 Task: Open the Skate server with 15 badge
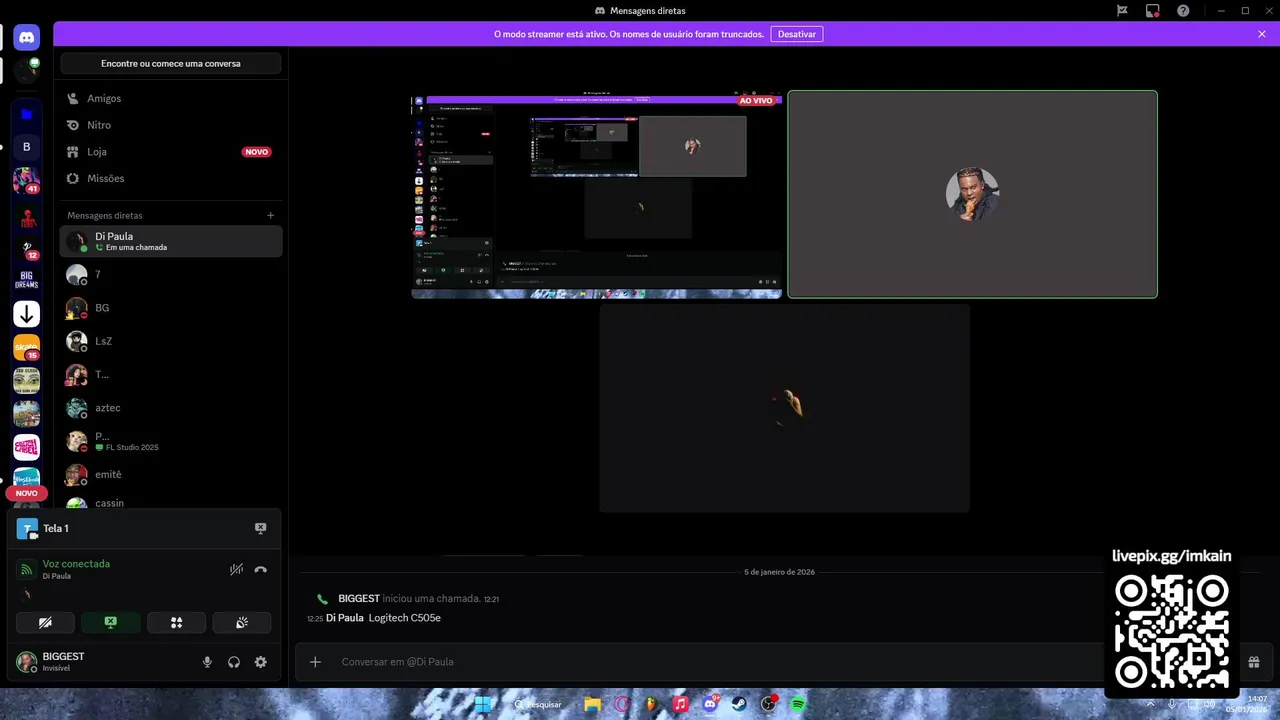coord(27,347)
